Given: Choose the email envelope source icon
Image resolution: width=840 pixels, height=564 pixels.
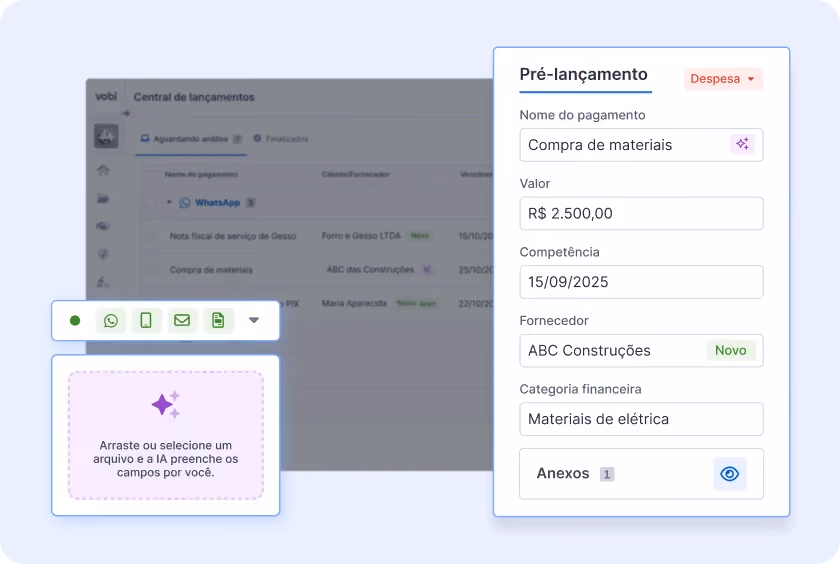Looking at the screenshot, I should (x=182, y=320).
